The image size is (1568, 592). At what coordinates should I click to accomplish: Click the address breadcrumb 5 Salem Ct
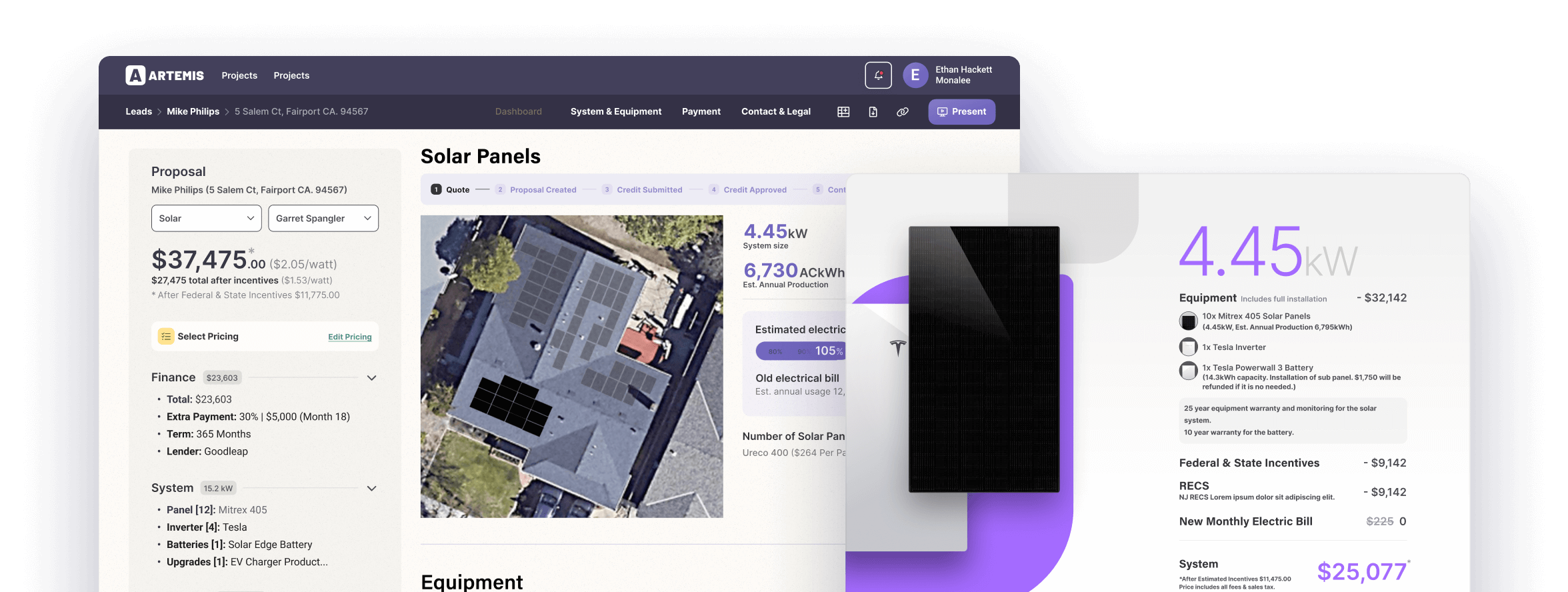[301, 112]
